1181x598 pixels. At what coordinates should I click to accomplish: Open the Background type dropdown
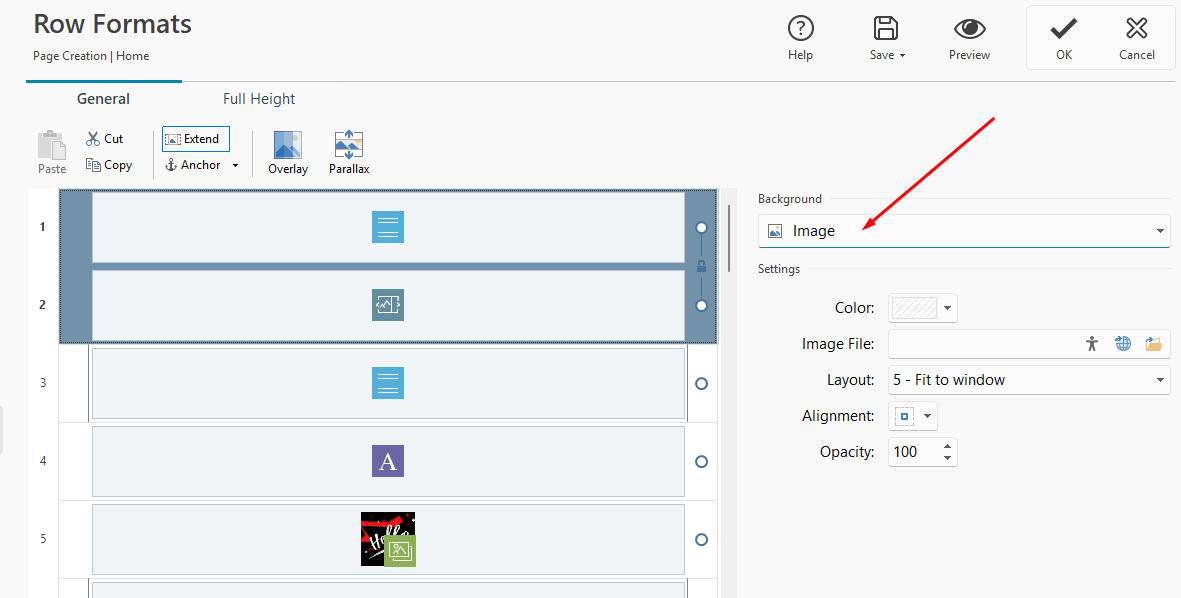pos(963,231)
